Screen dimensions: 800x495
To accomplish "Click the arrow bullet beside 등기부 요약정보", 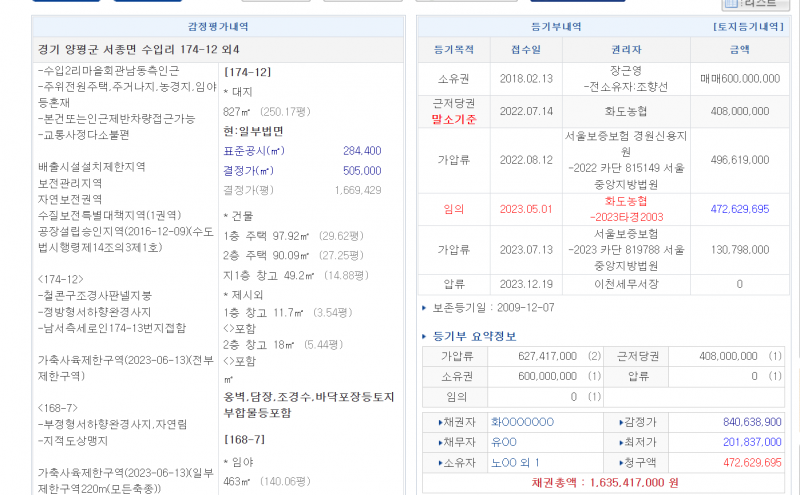I will [426, 336].
